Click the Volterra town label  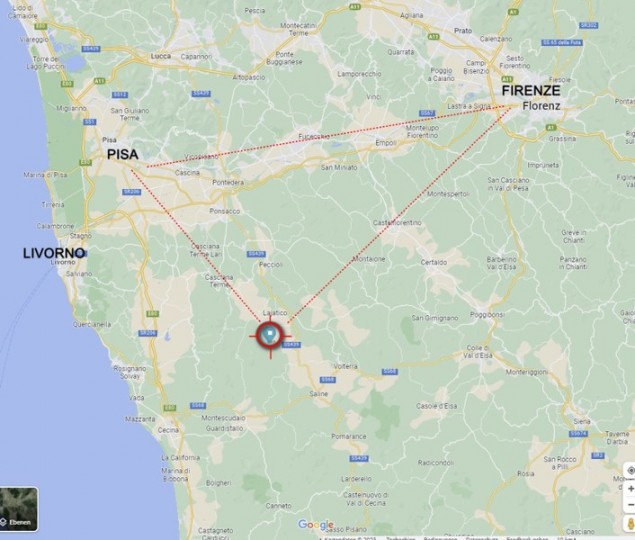345,366
